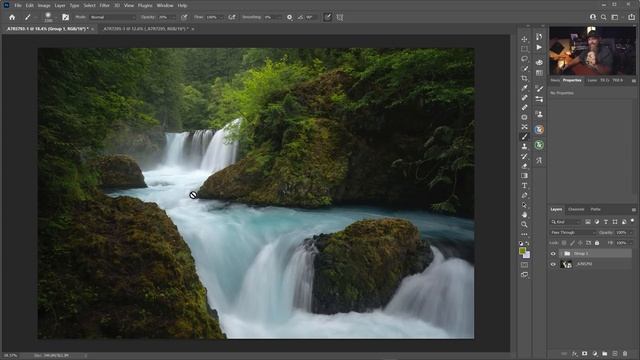Hide the bottom image layer
This screenshot has width=640, height=360.
pyautogui.click(x=553, y=264)
